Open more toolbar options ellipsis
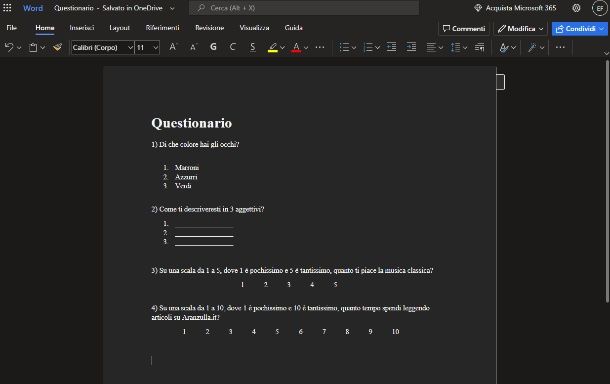610x384 pixels. (560, 47)
